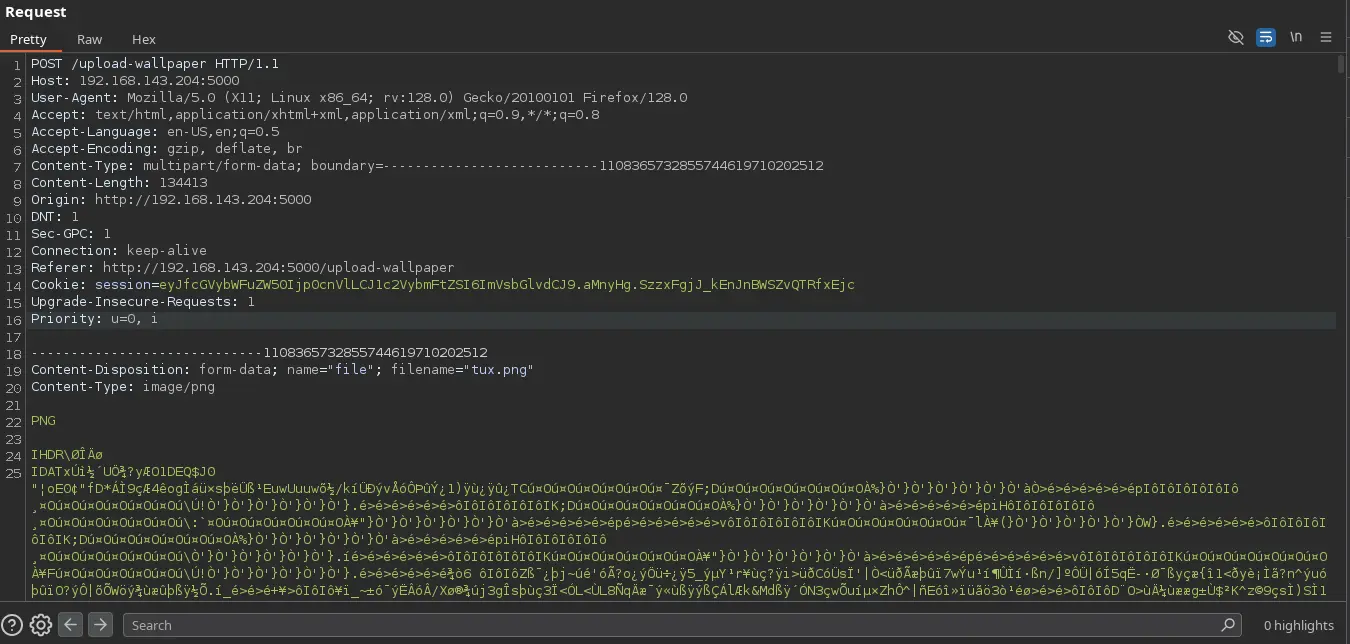This screenshot has width=1350, height=644.
Task: Select the Pretty tab
Action: tap(28, 39)
